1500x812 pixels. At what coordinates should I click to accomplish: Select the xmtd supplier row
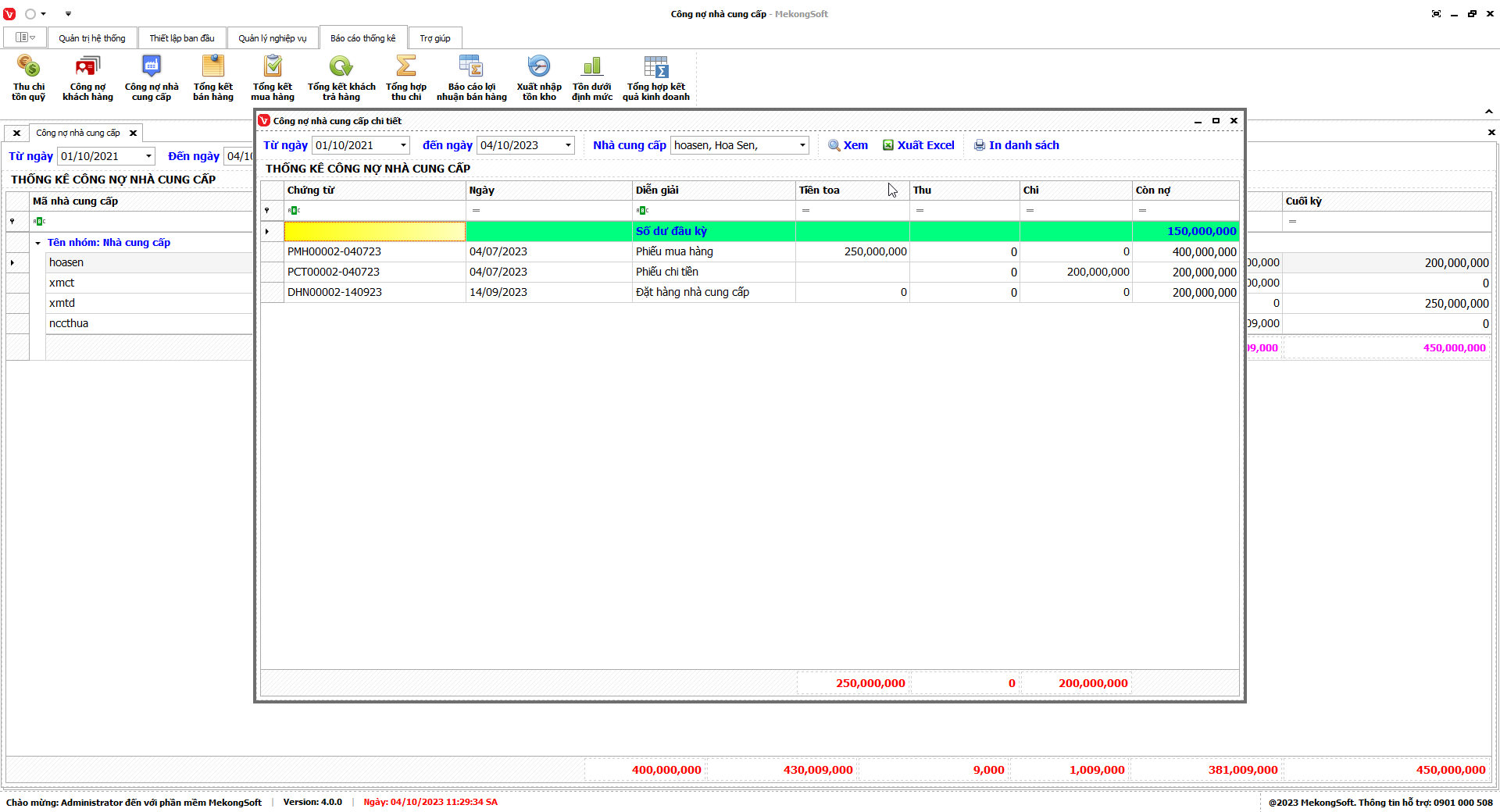[62, 303]
